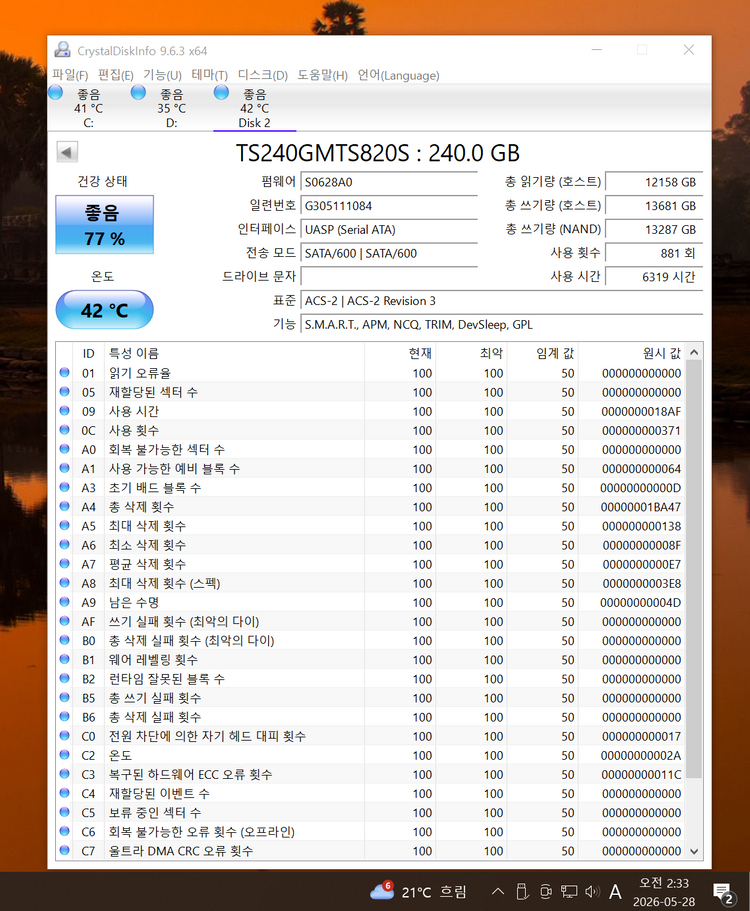Image resolution: width=750 pixels, height=911 pixels.
Task: Click the status orb for row 09 사용 시간
Action: pos(64,411)
